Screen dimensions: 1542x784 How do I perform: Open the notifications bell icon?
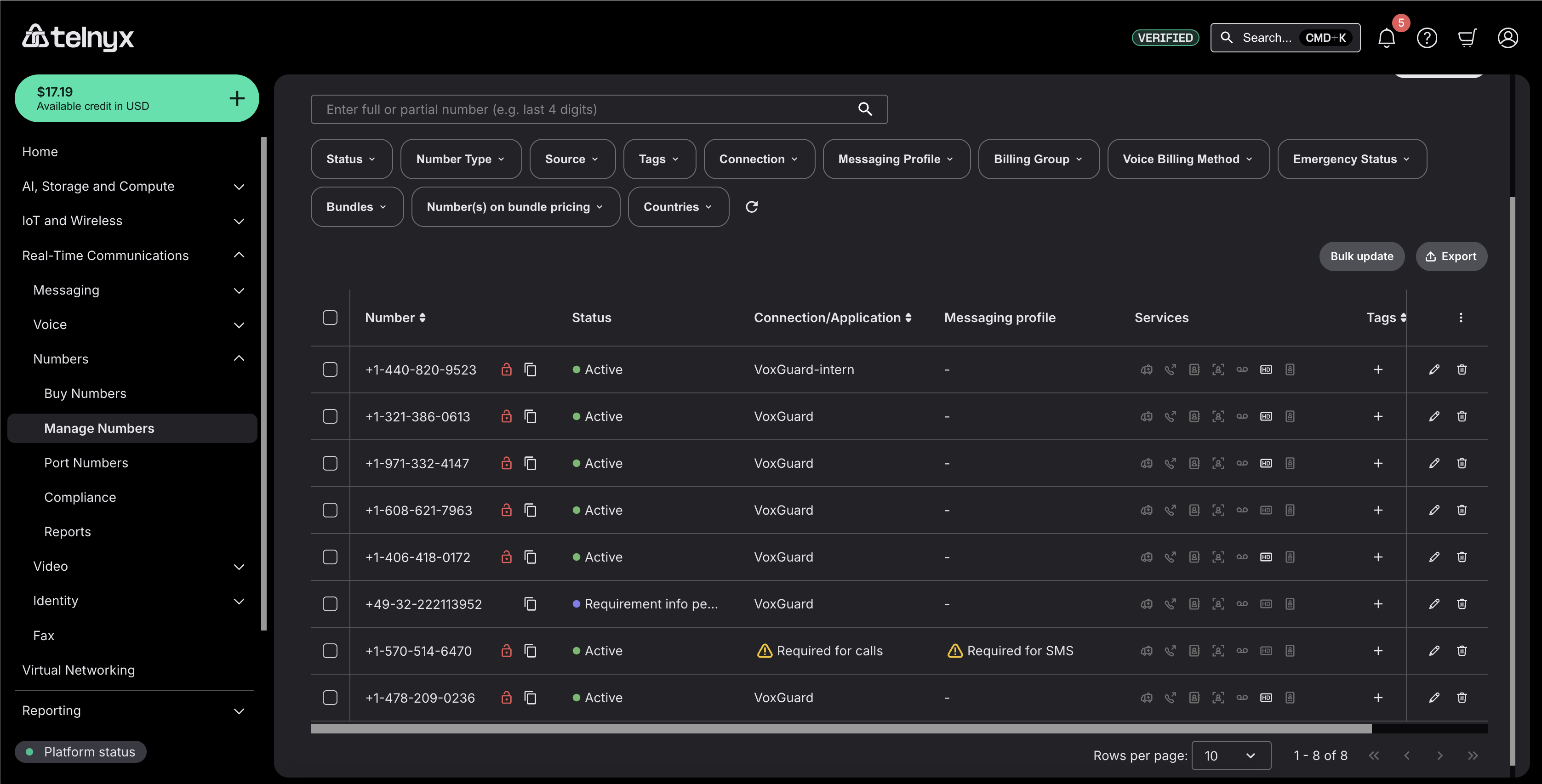click(x=1386, y=38)
